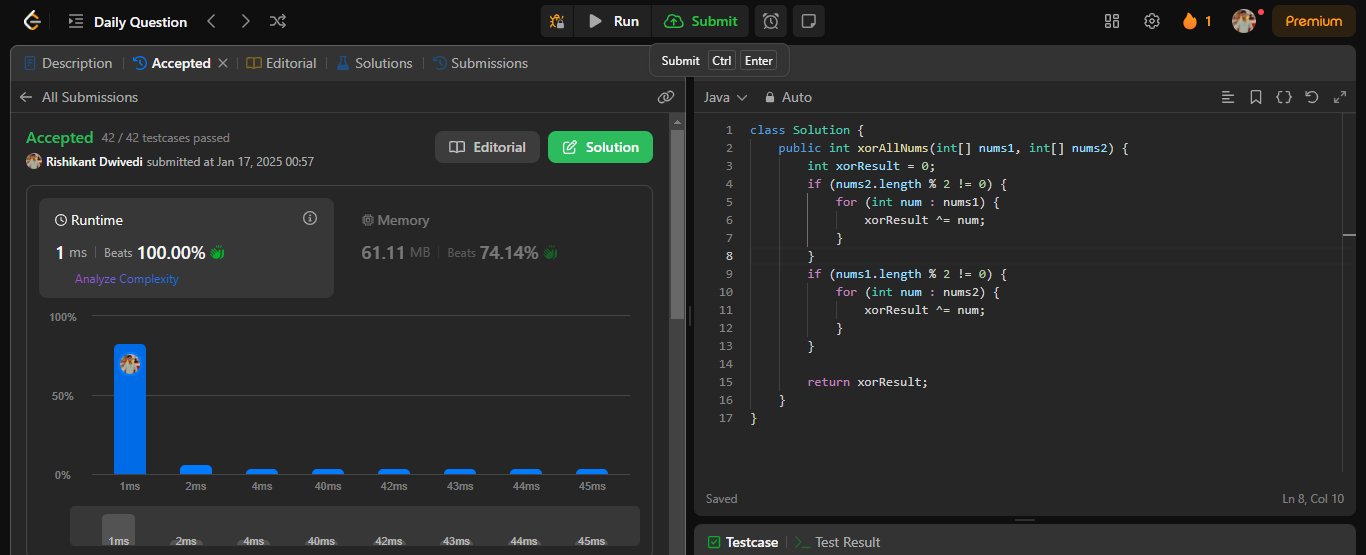Bookmark the code in the editor toolbar
1366x555 pixels.
click(1256, 97)
